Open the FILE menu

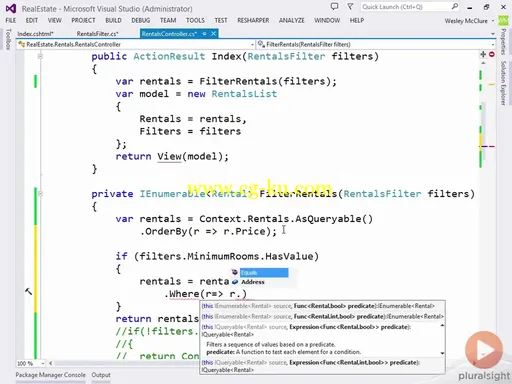tap(11, 20)
